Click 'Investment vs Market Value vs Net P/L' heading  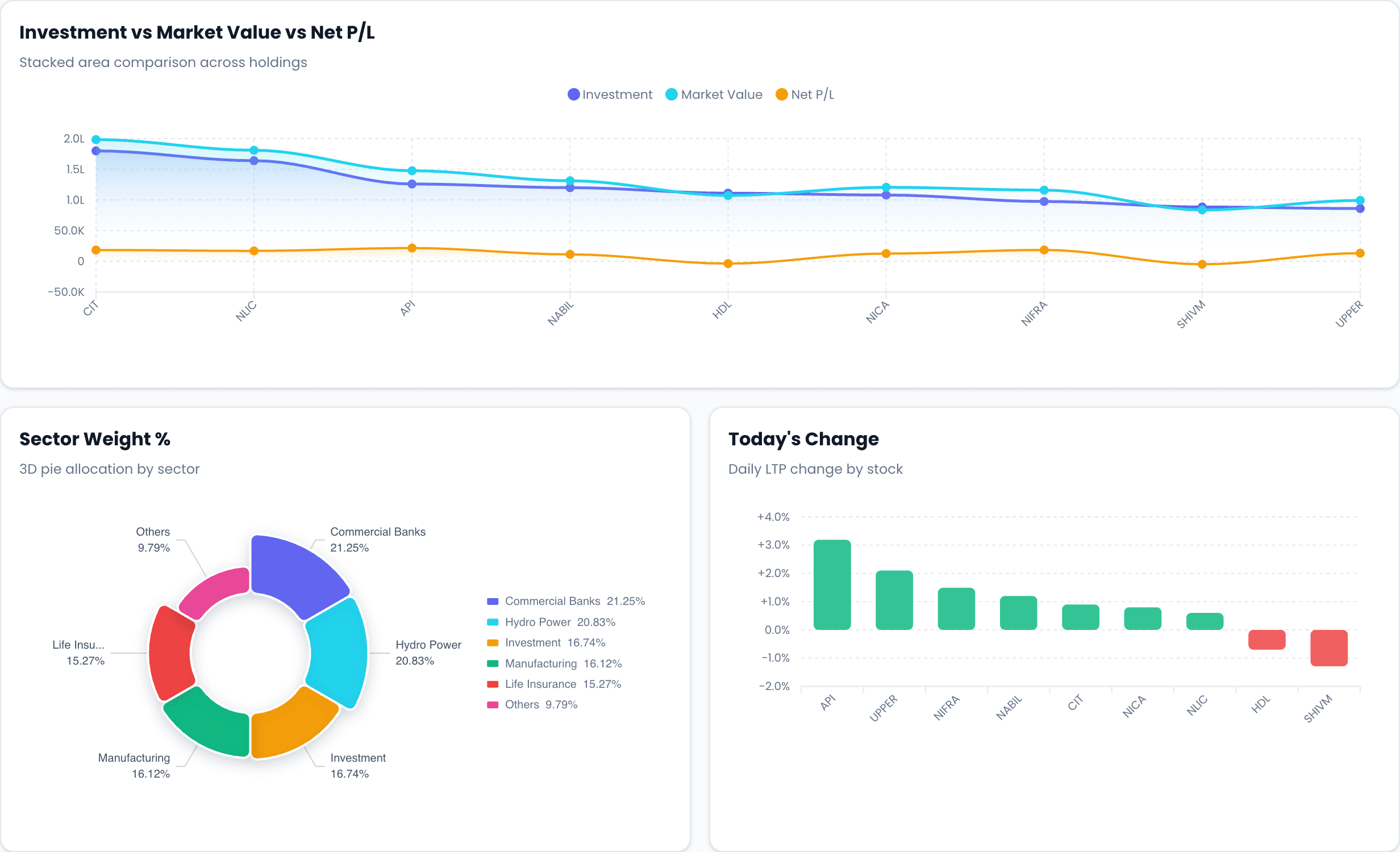(197, 32)
